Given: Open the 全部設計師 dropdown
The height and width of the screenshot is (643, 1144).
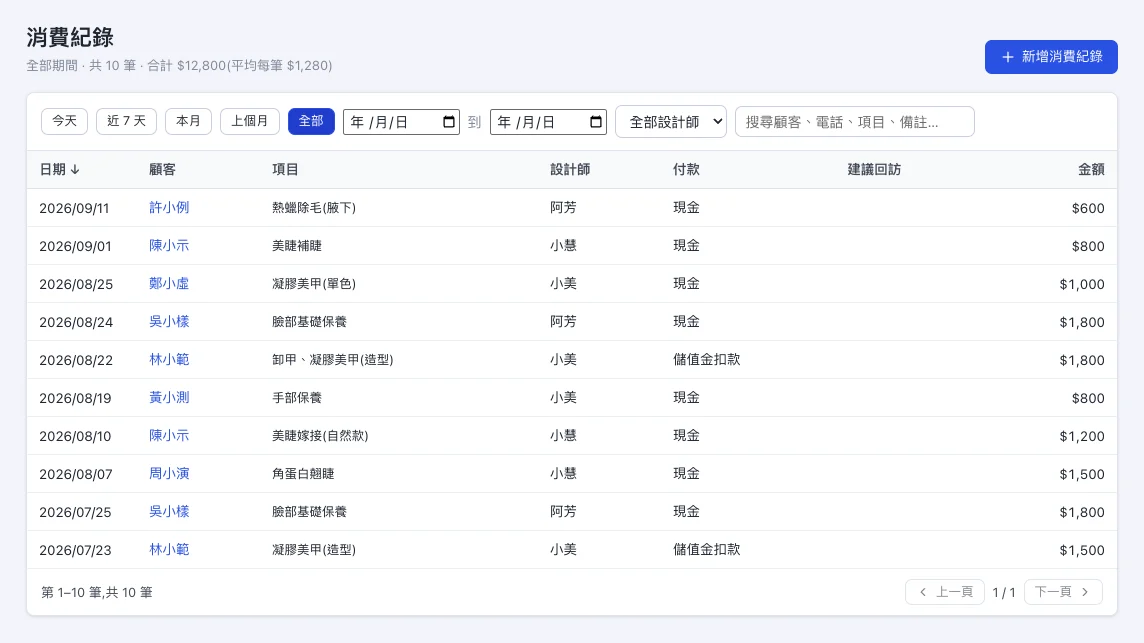Looking at the screenshot, I should click(670, 122).
